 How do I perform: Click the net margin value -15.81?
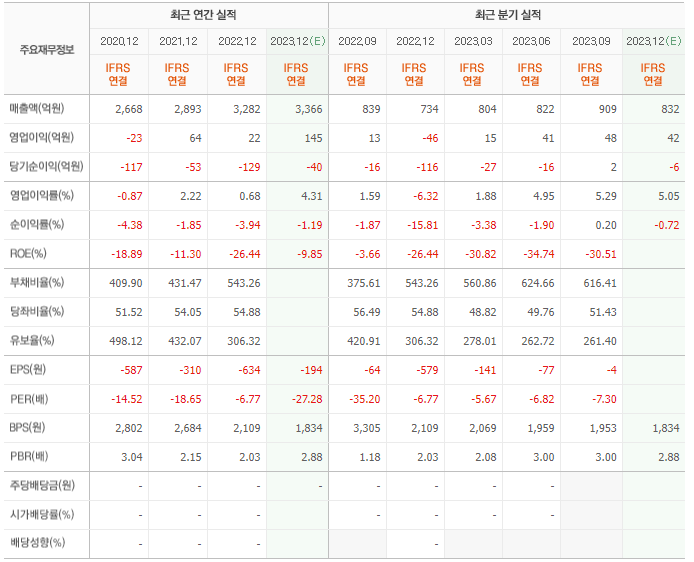(423, 225)
